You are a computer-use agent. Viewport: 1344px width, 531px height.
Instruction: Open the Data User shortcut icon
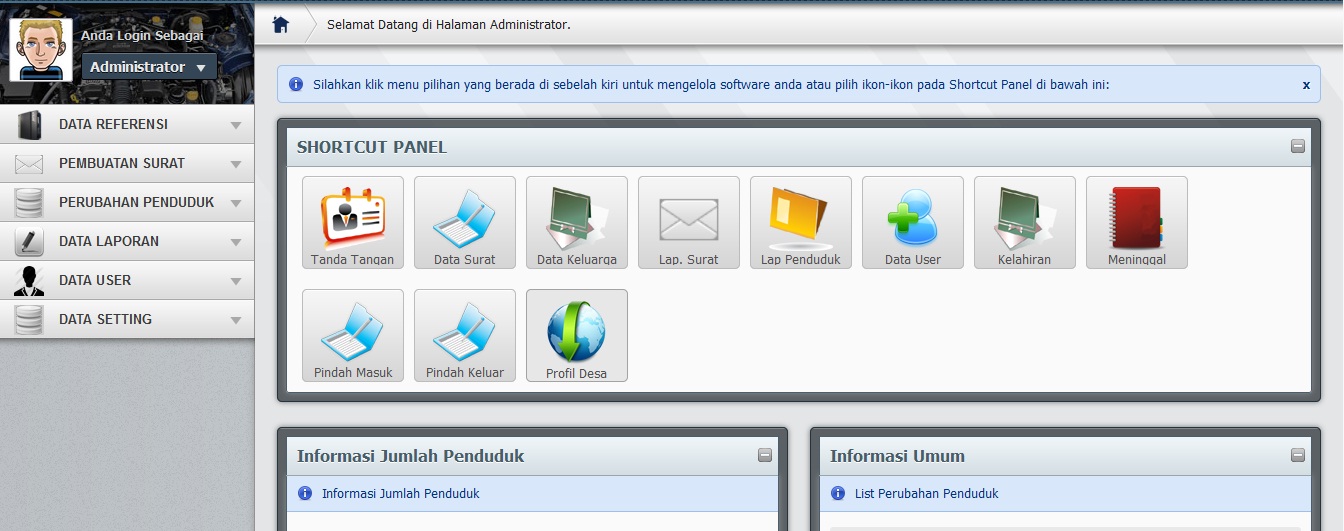(912, 222)
